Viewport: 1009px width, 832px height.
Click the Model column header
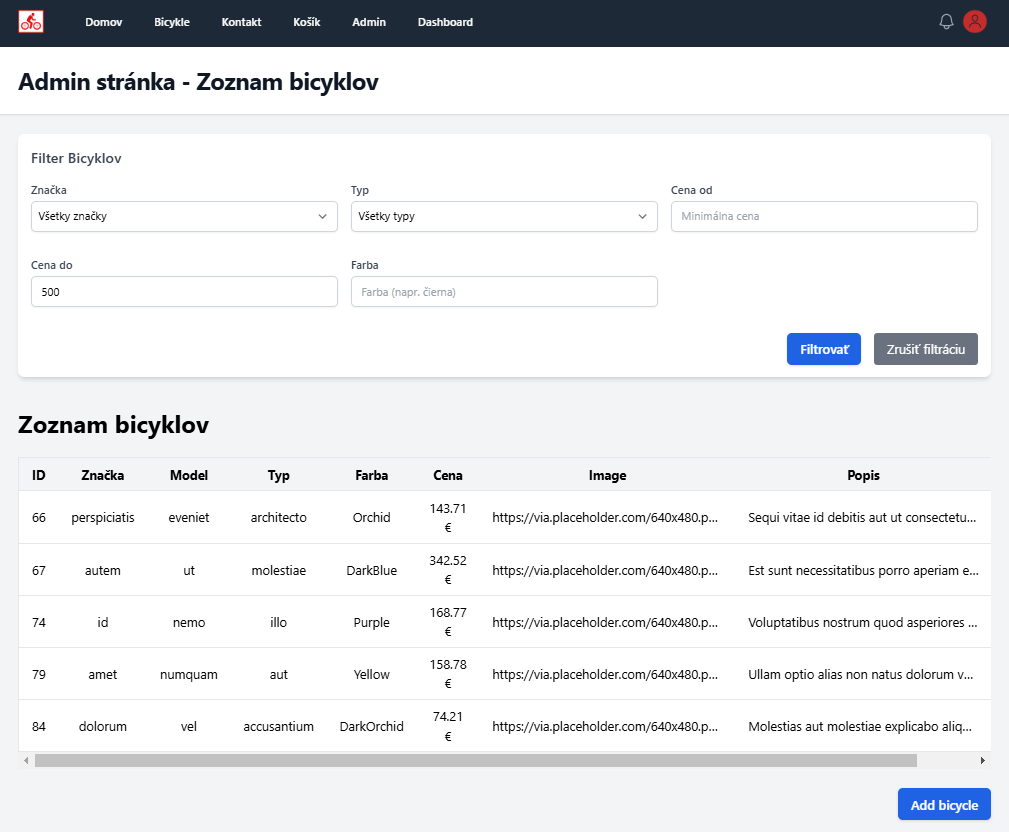[x=189, y=475]
